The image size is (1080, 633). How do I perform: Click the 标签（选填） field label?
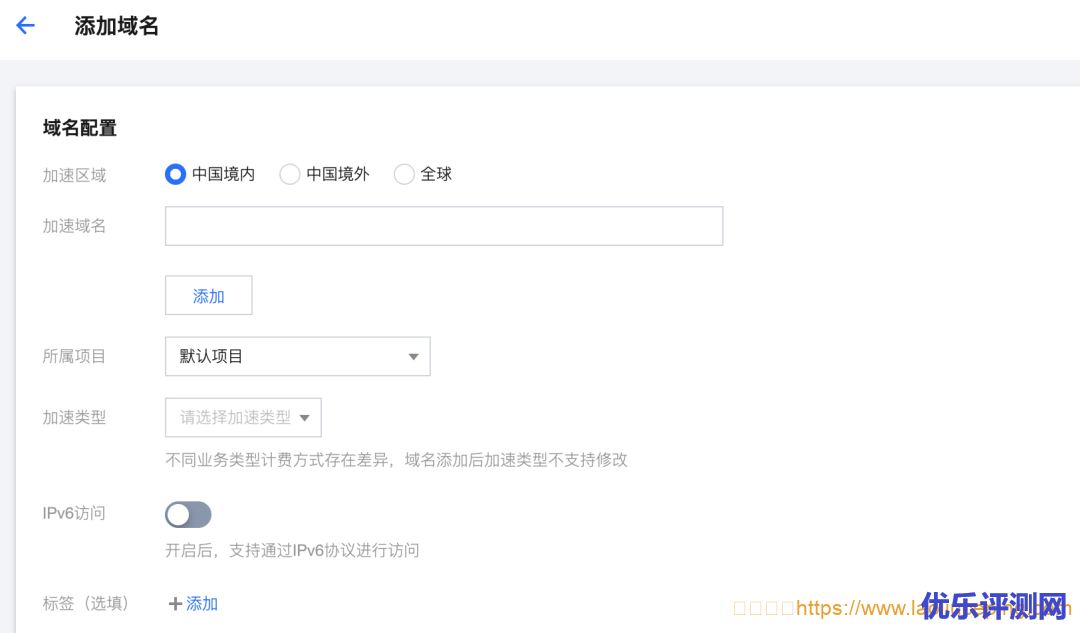point(86,604)
